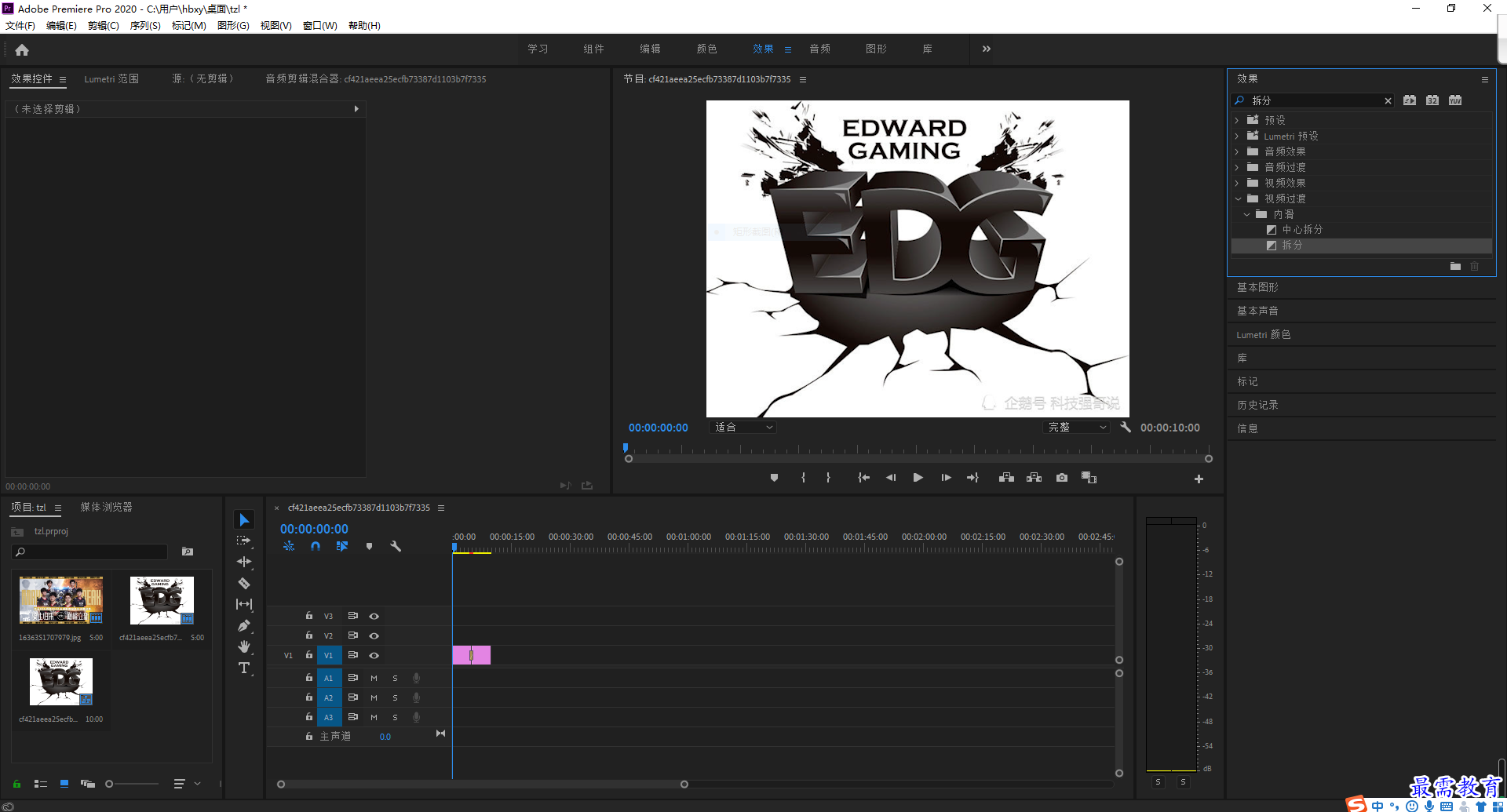
Task: Solo track A2
Action: point(395,697)
